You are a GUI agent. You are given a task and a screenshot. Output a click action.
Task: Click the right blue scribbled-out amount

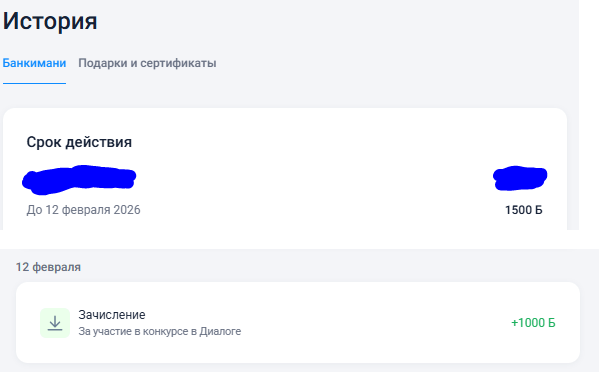click(x=520, y=178)
